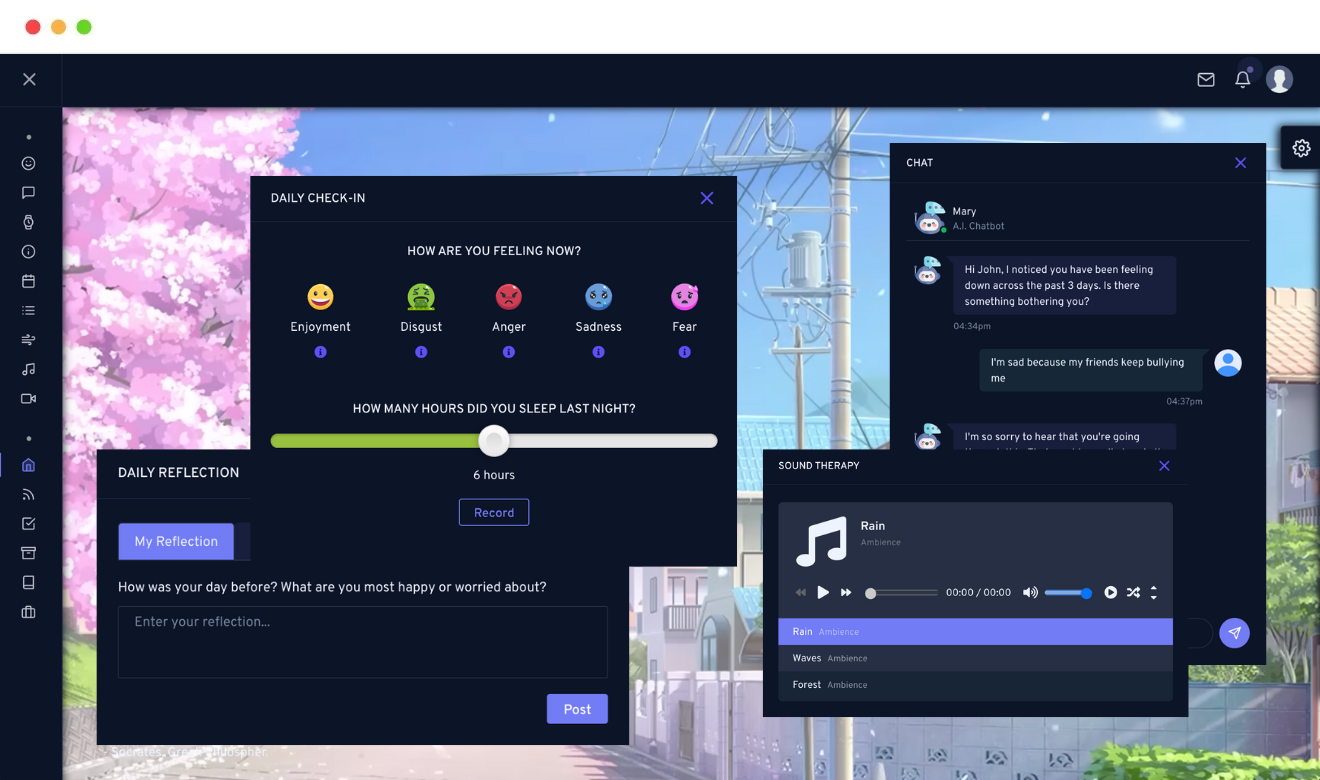Show info for the Anger emotion
The width and height of the screenshot is (1320, 780).
[x=509, y=352]
